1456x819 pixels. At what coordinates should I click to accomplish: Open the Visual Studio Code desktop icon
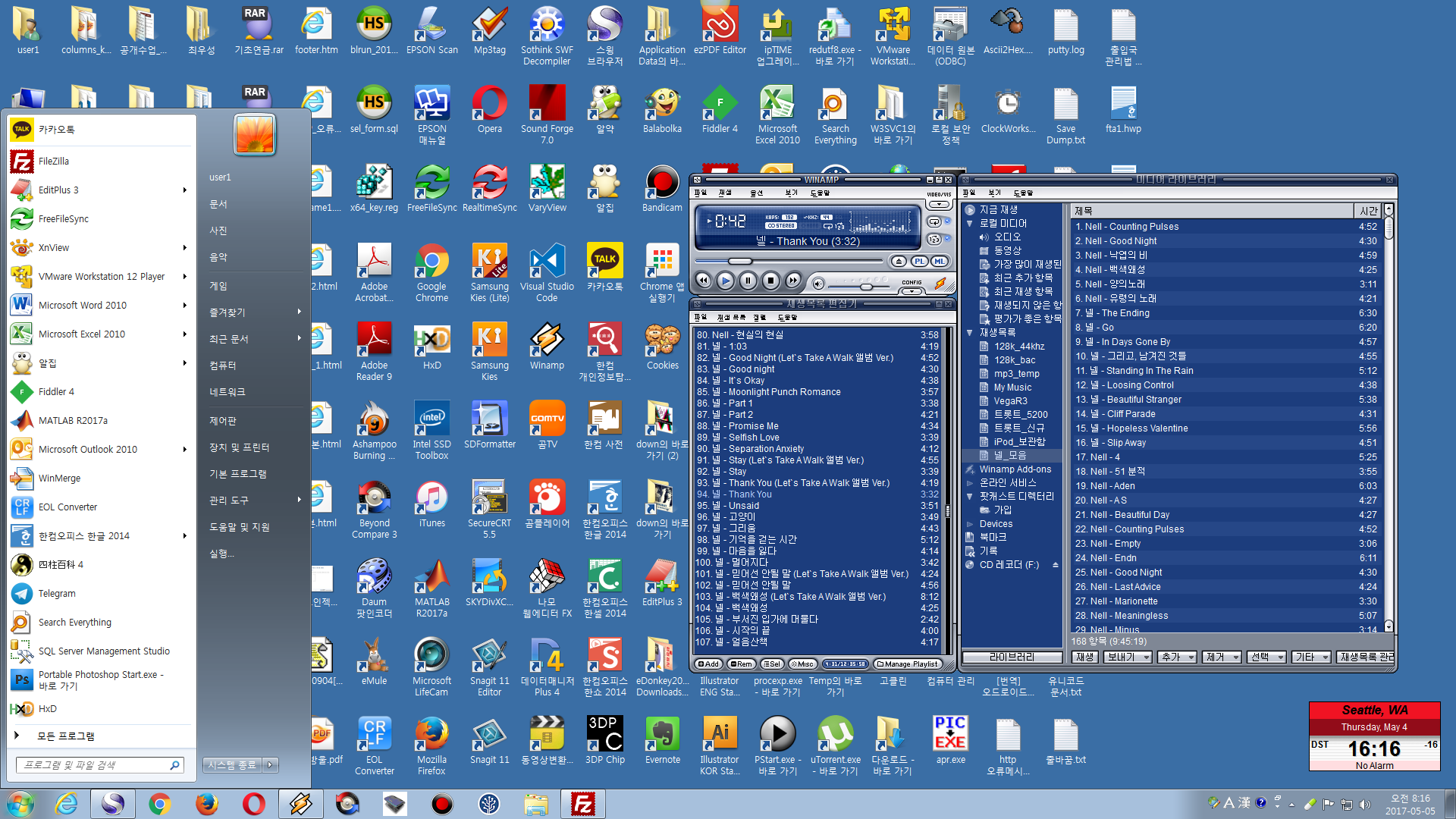[547, 273]
